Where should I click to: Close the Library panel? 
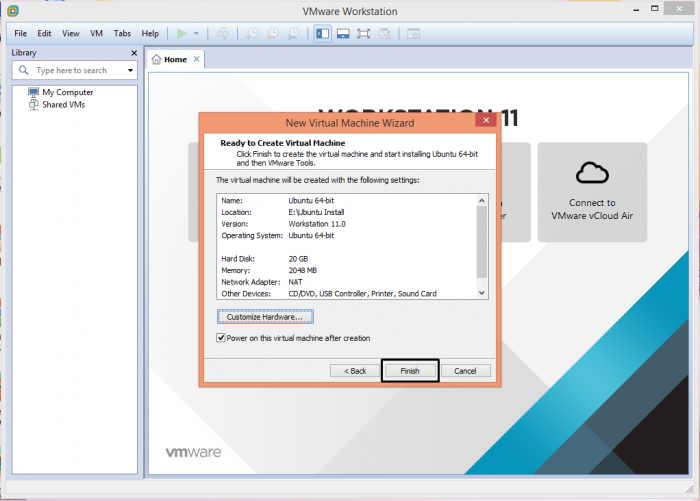coord(134,53)
